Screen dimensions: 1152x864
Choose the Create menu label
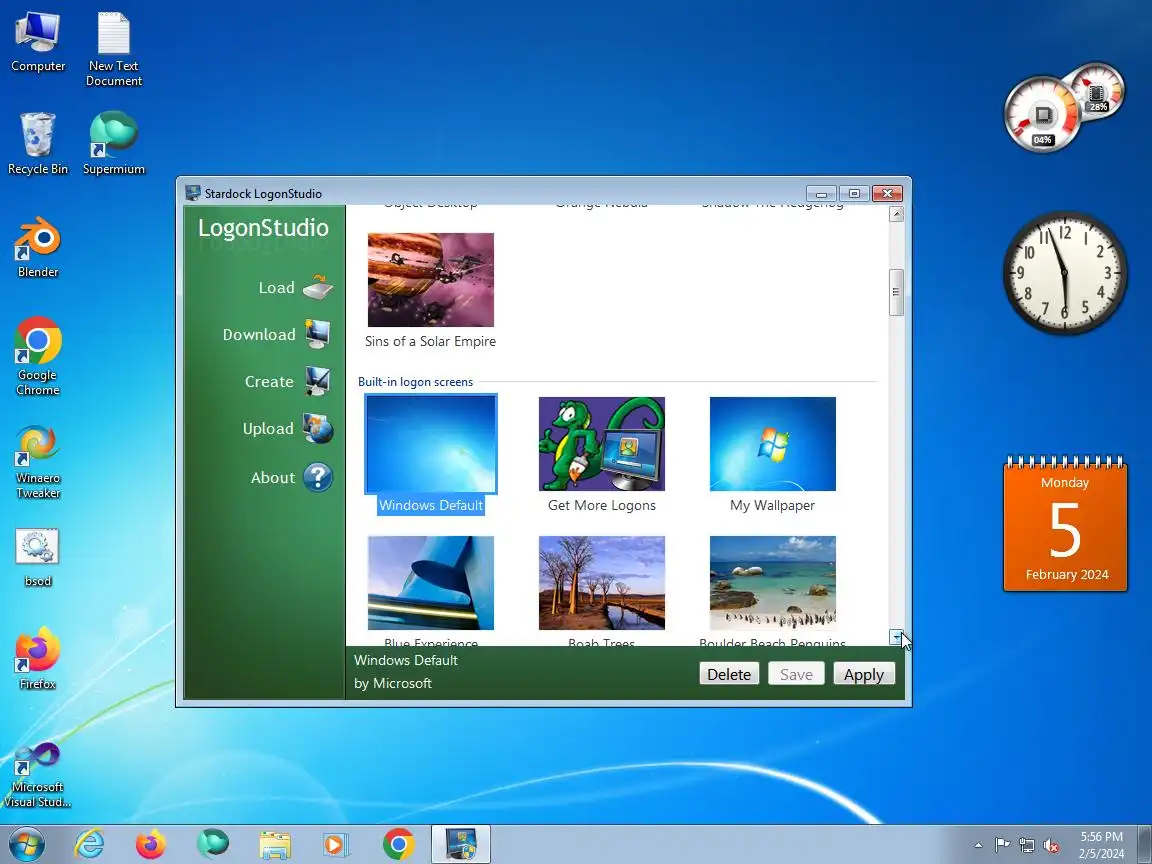point(269,382)
